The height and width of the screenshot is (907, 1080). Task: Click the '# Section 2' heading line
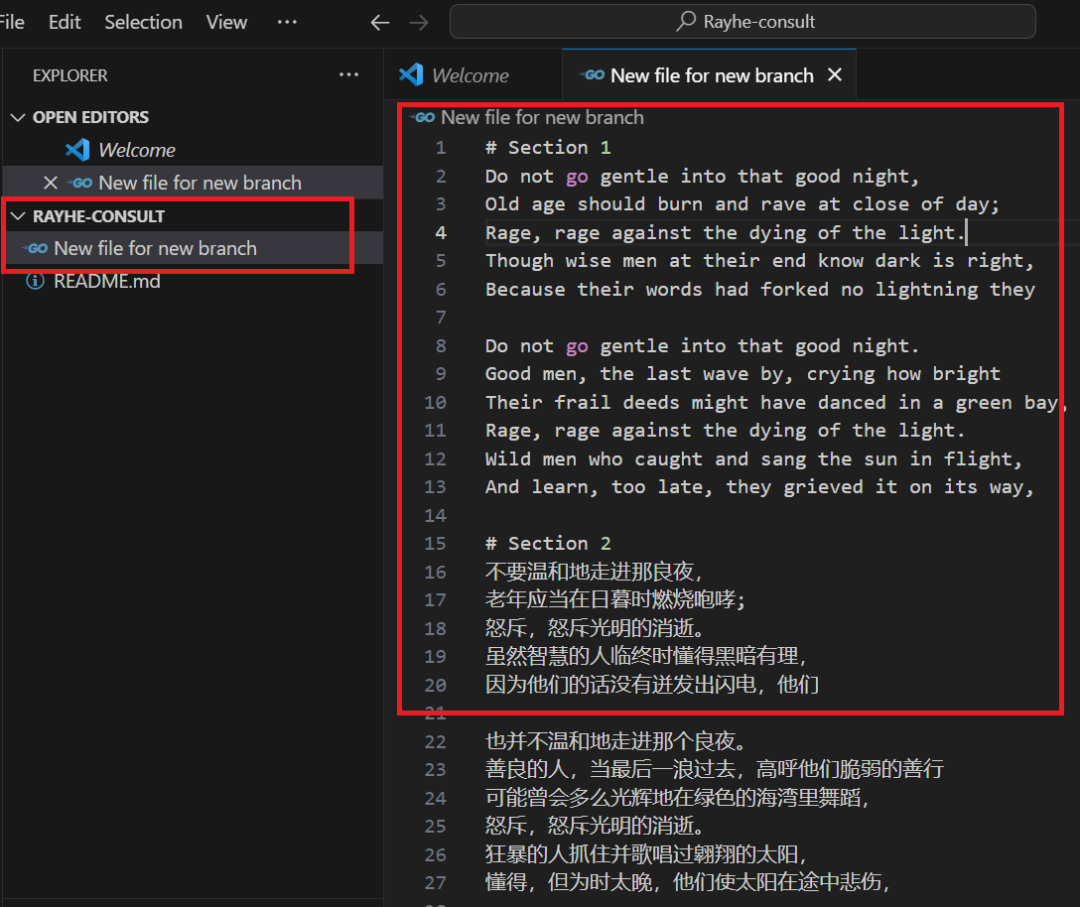tap(548, 543)
